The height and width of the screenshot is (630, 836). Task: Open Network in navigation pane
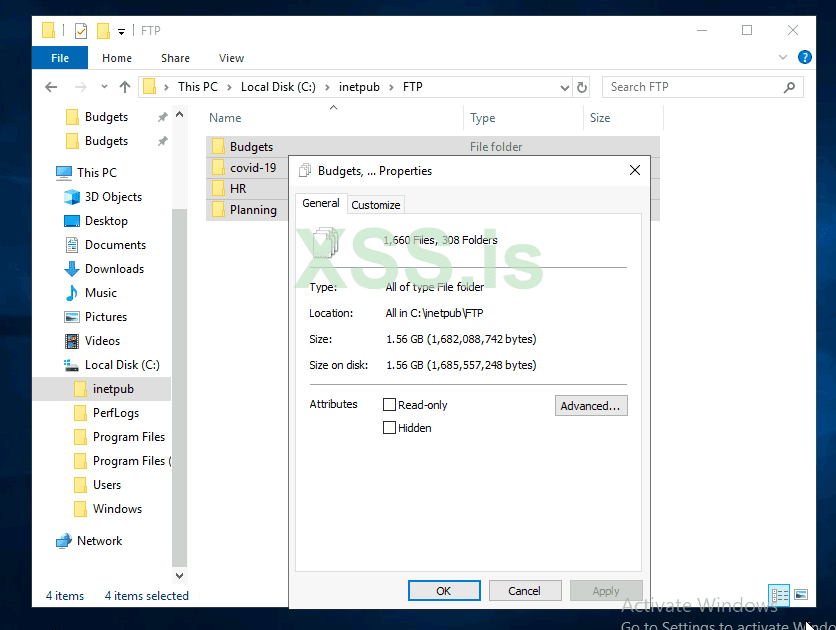click(x=99, y=540)
